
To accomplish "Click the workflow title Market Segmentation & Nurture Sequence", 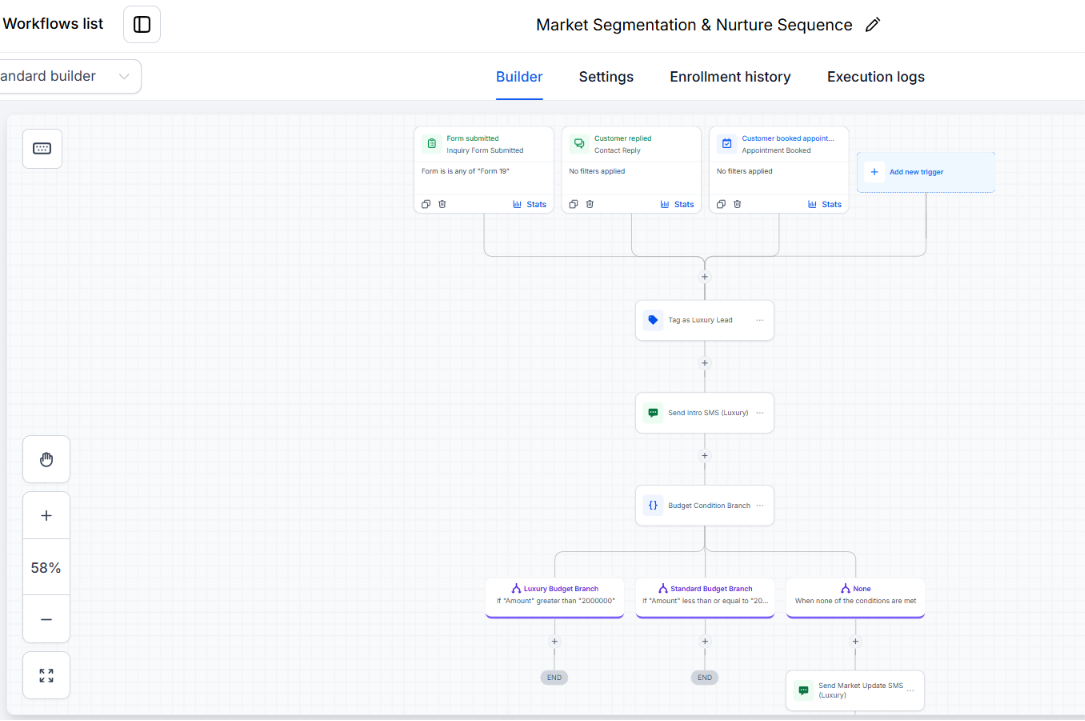I will (x=694, y=25).
